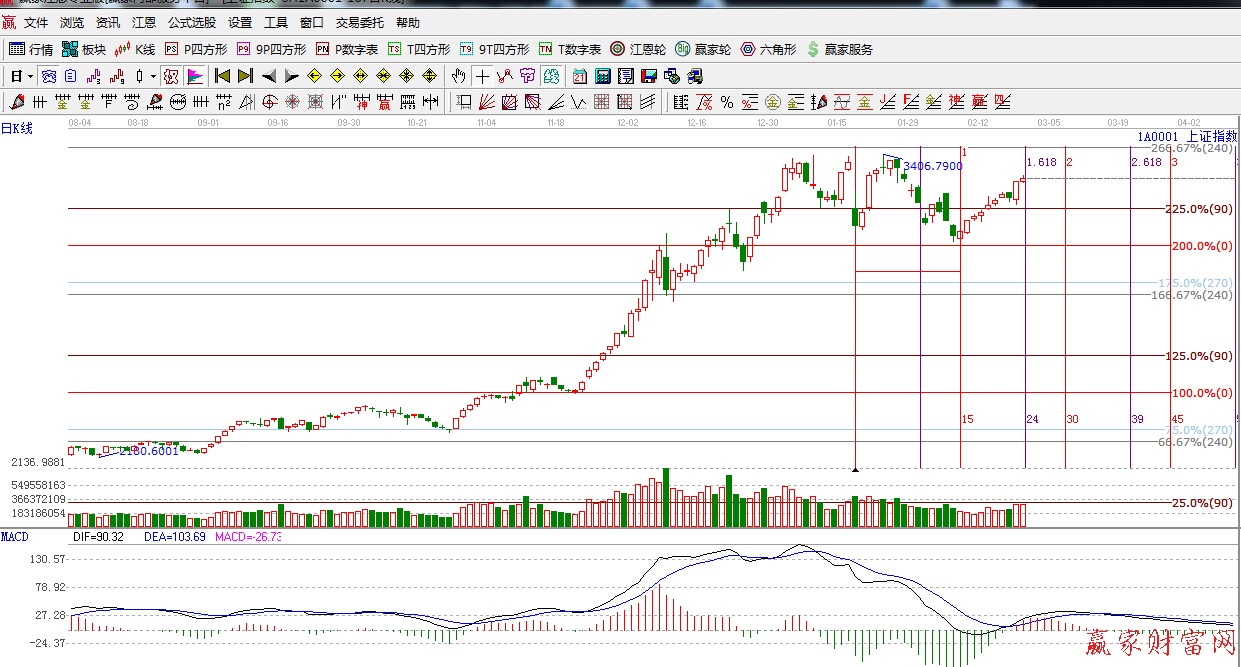Screen dimensions: 1241x667
Task: Select the crosshair cursor tool
Action: 482,76
